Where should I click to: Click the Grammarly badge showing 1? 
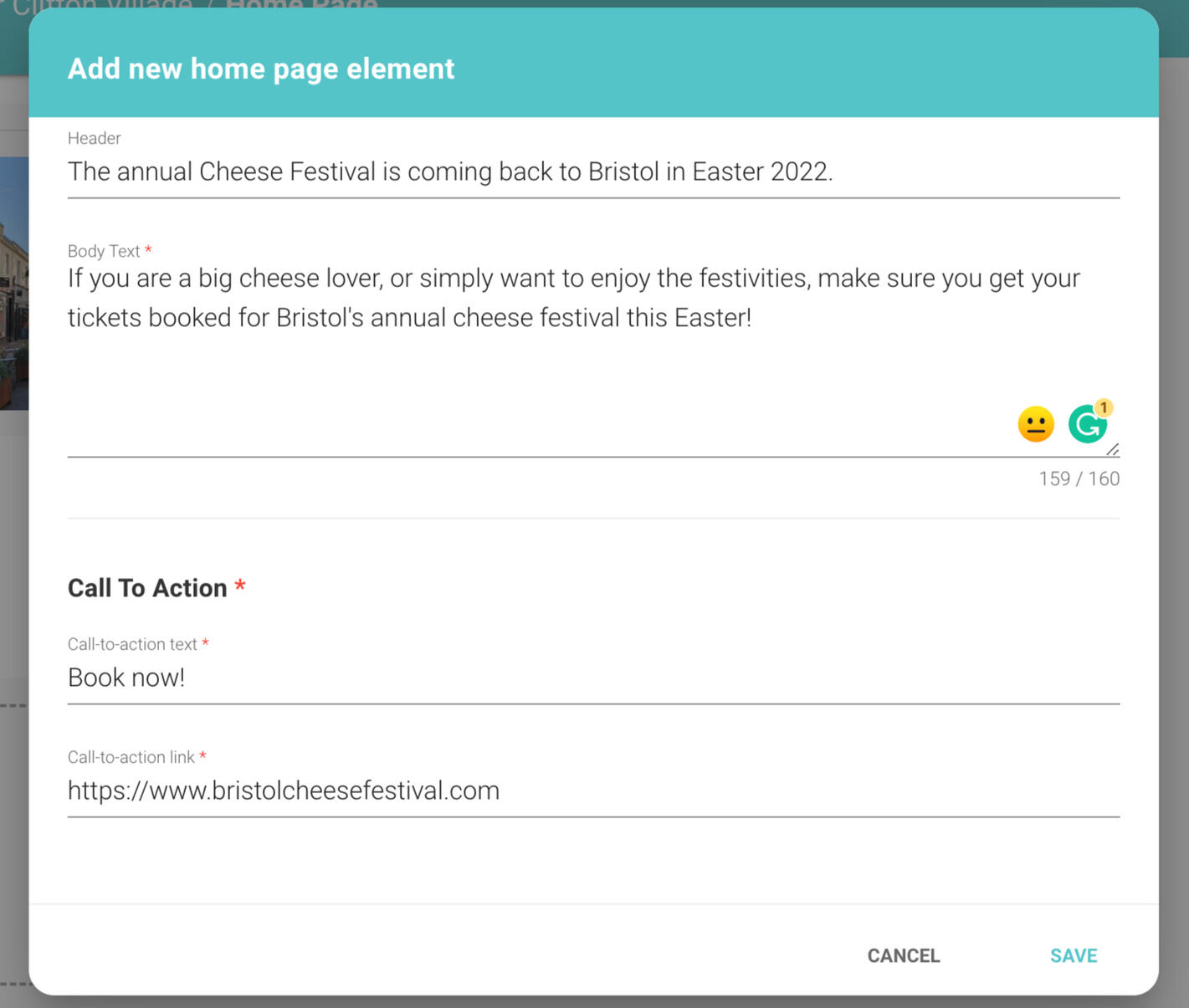1104,407
